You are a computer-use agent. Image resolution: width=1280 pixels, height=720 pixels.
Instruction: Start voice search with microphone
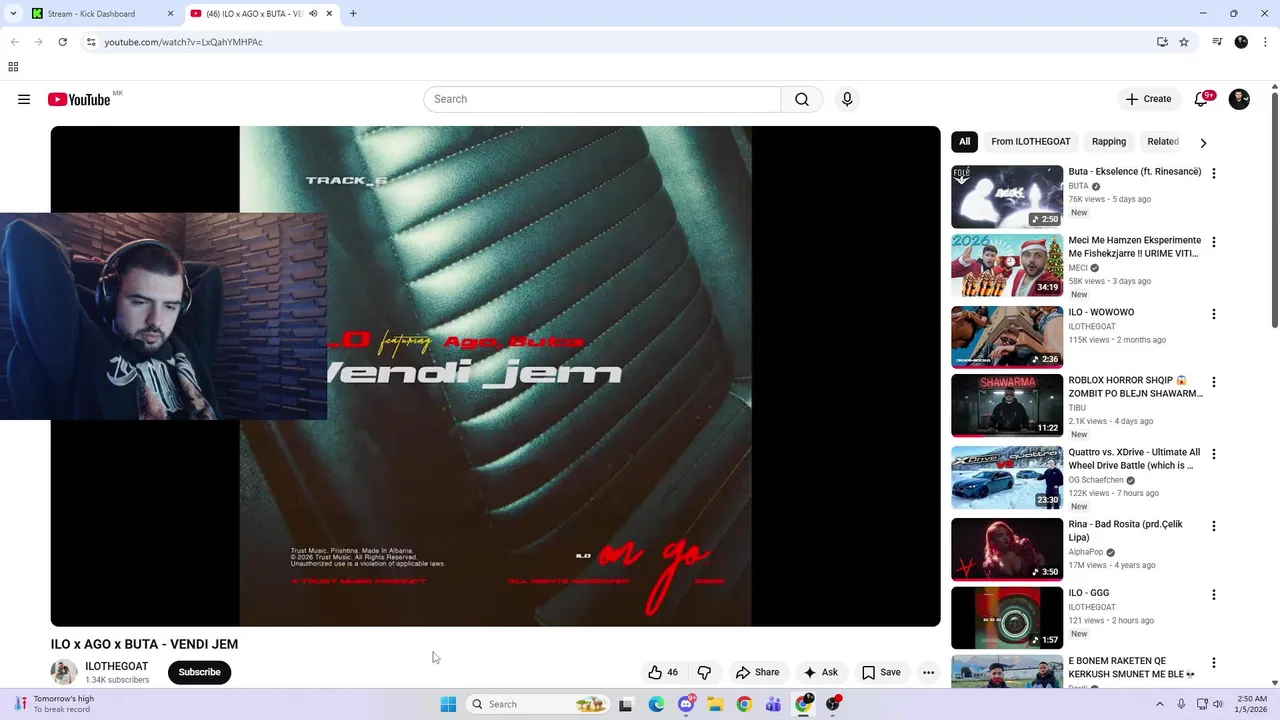pyautogui.click(x=847, y=99)
